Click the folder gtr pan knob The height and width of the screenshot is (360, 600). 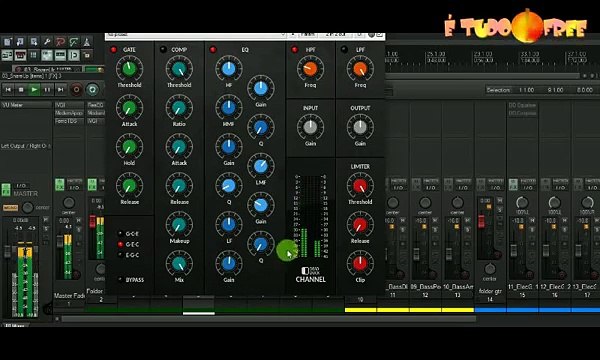coord(490,269)
